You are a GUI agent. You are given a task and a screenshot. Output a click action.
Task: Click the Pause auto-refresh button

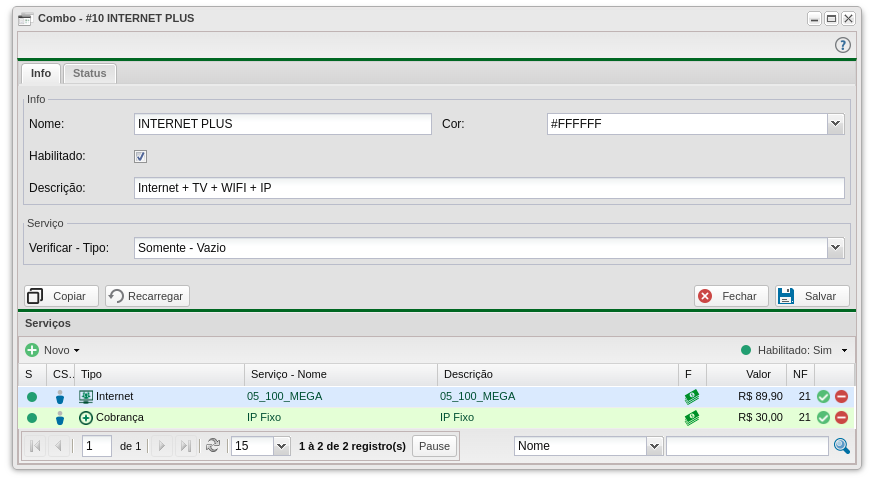[434, 446]
